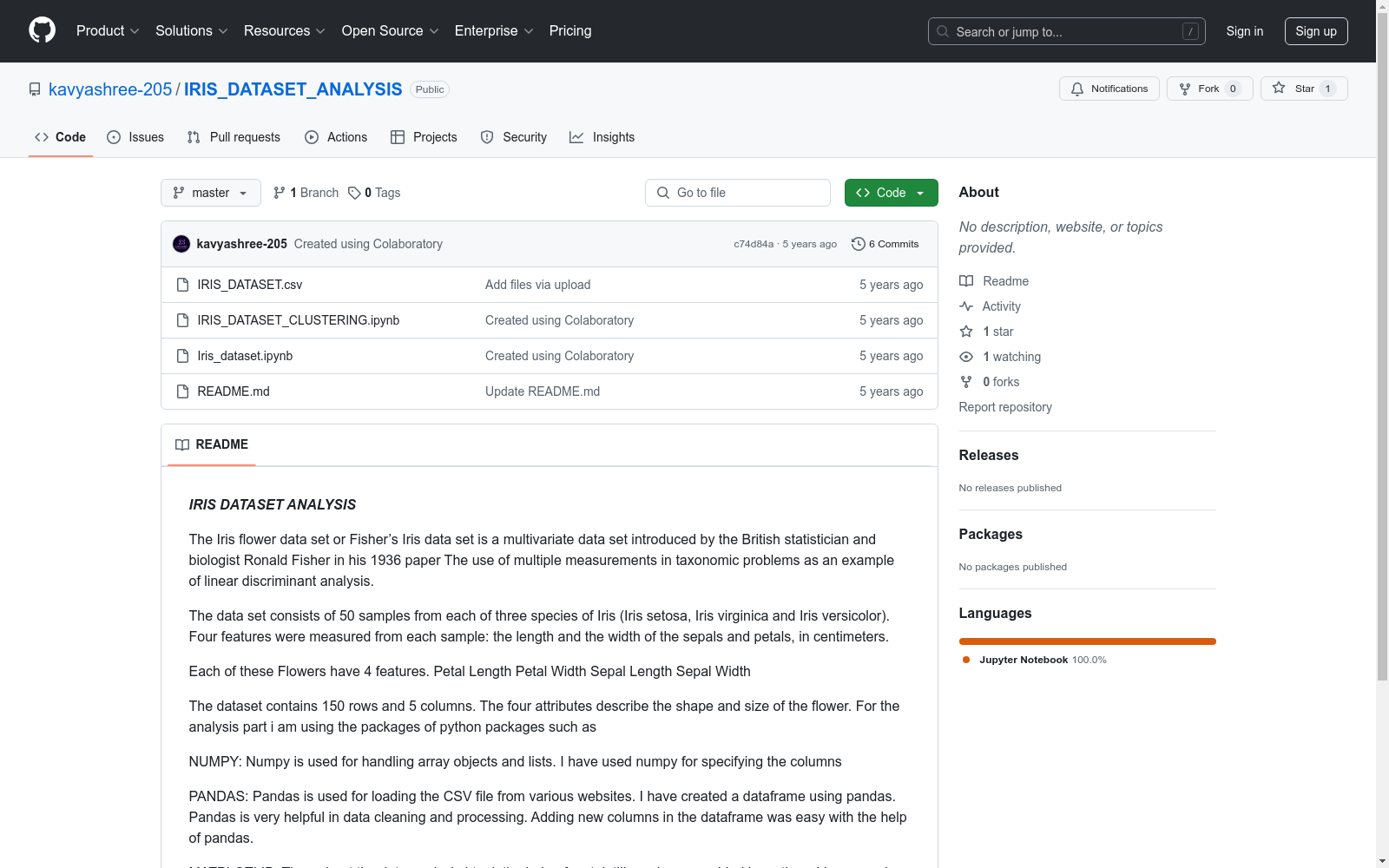Open the Releases section heading
This screenshot has height=868, width=1389.
click(x=989, y=455)
